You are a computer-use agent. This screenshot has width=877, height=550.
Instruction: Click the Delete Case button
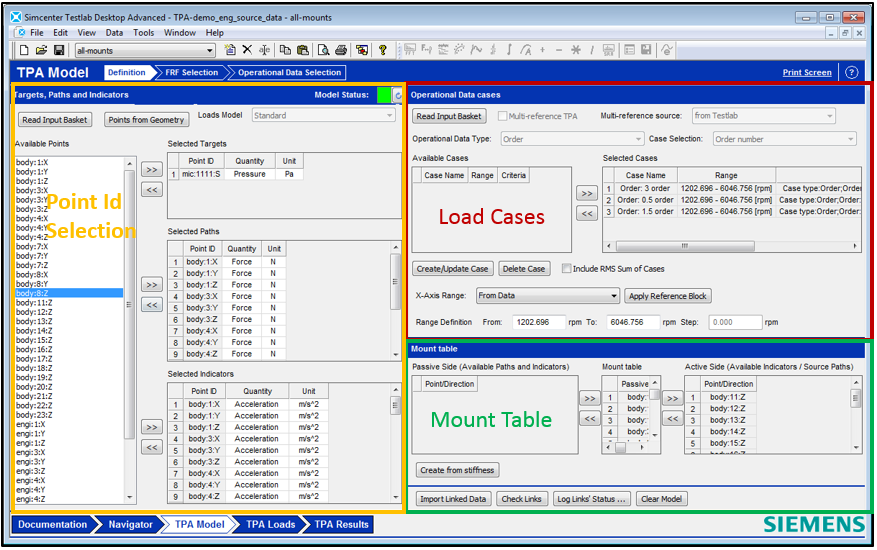pos(524,269)
